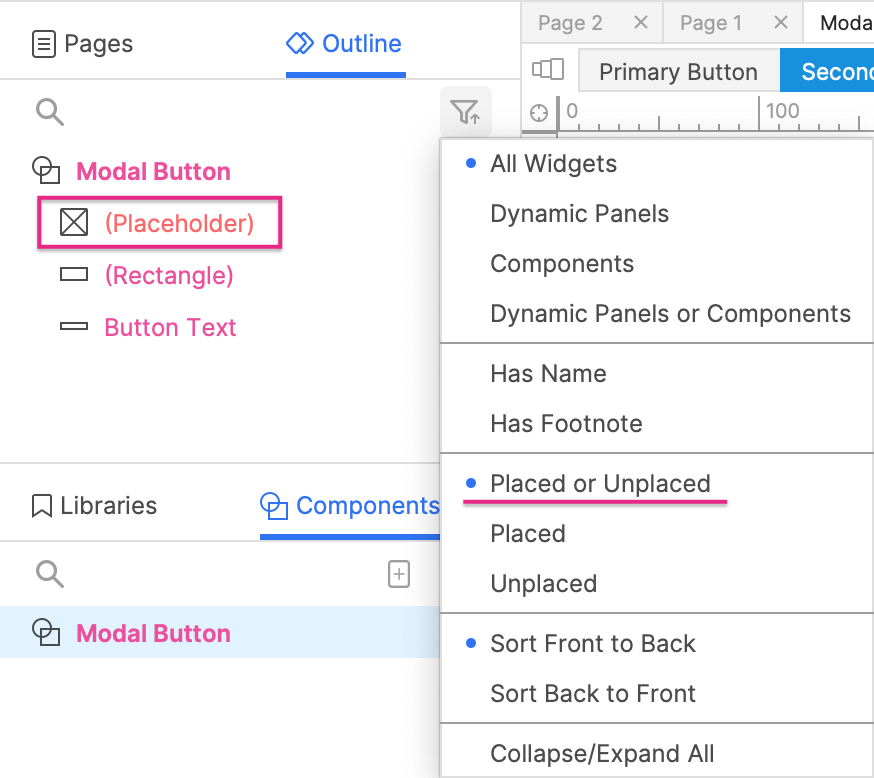Screen dimensions: 874x778
Task: Click the ruler origin crosshair icon
Action: tap(538, 113)
